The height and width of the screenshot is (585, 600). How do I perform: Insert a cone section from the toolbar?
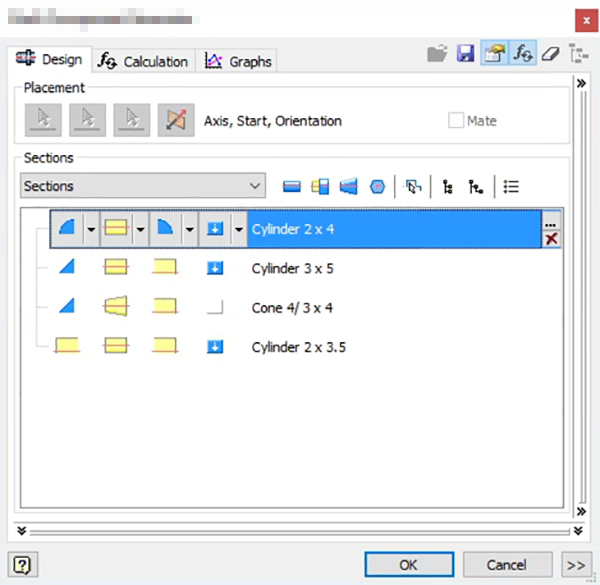coord(349,187)
